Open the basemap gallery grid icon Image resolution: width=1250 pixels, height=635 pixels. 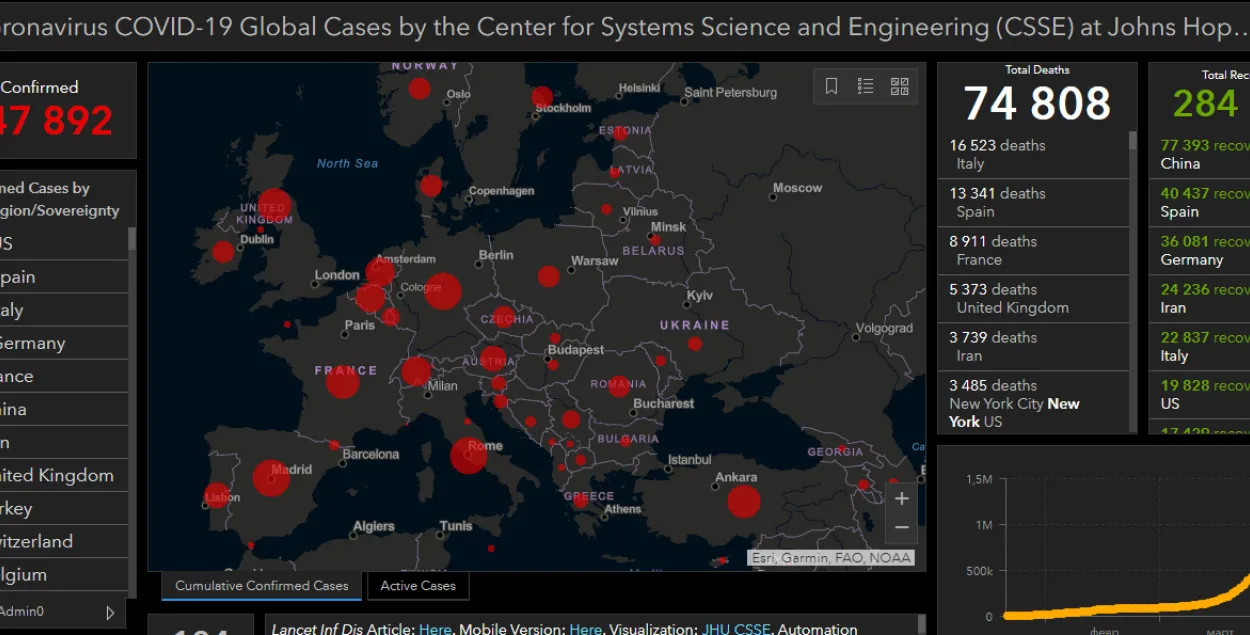tap(899, 87)
